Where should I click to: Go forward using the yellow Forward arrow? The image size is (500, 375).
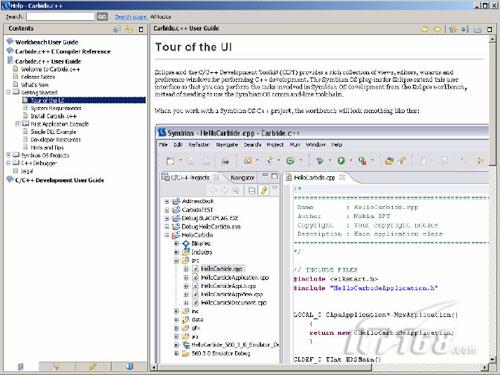coord(437,29)
